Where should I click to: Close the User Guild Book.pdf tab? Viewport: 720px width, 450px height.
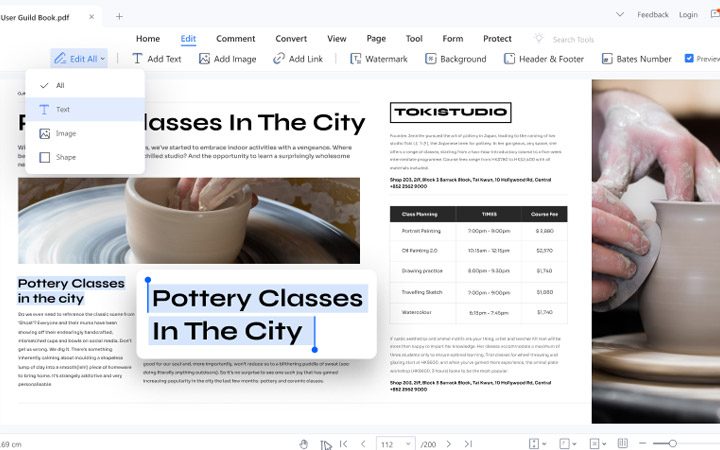[91, 17]
